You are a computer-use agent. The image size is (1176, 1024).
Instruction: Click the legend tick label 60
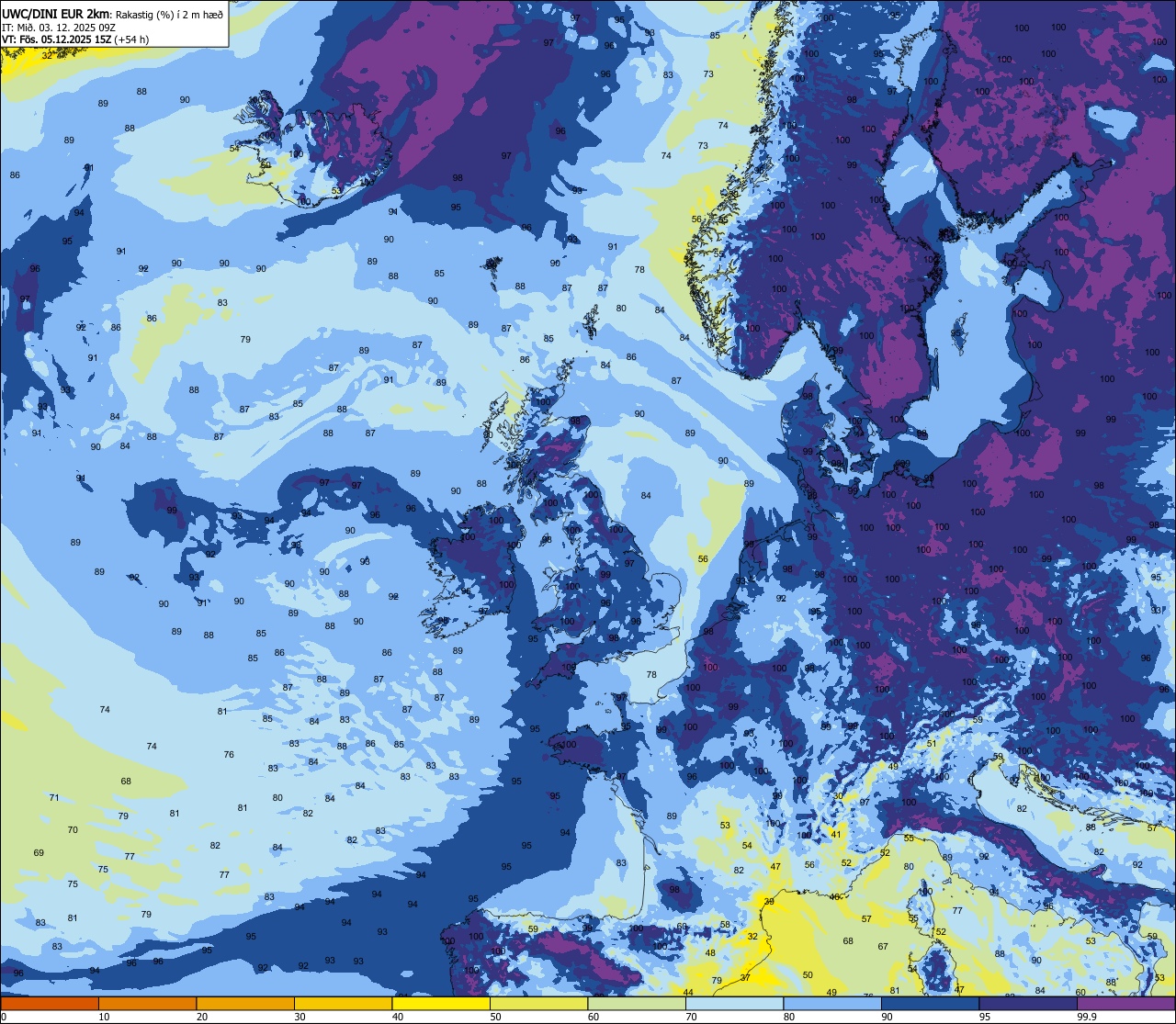click(x=594, y=1017)
